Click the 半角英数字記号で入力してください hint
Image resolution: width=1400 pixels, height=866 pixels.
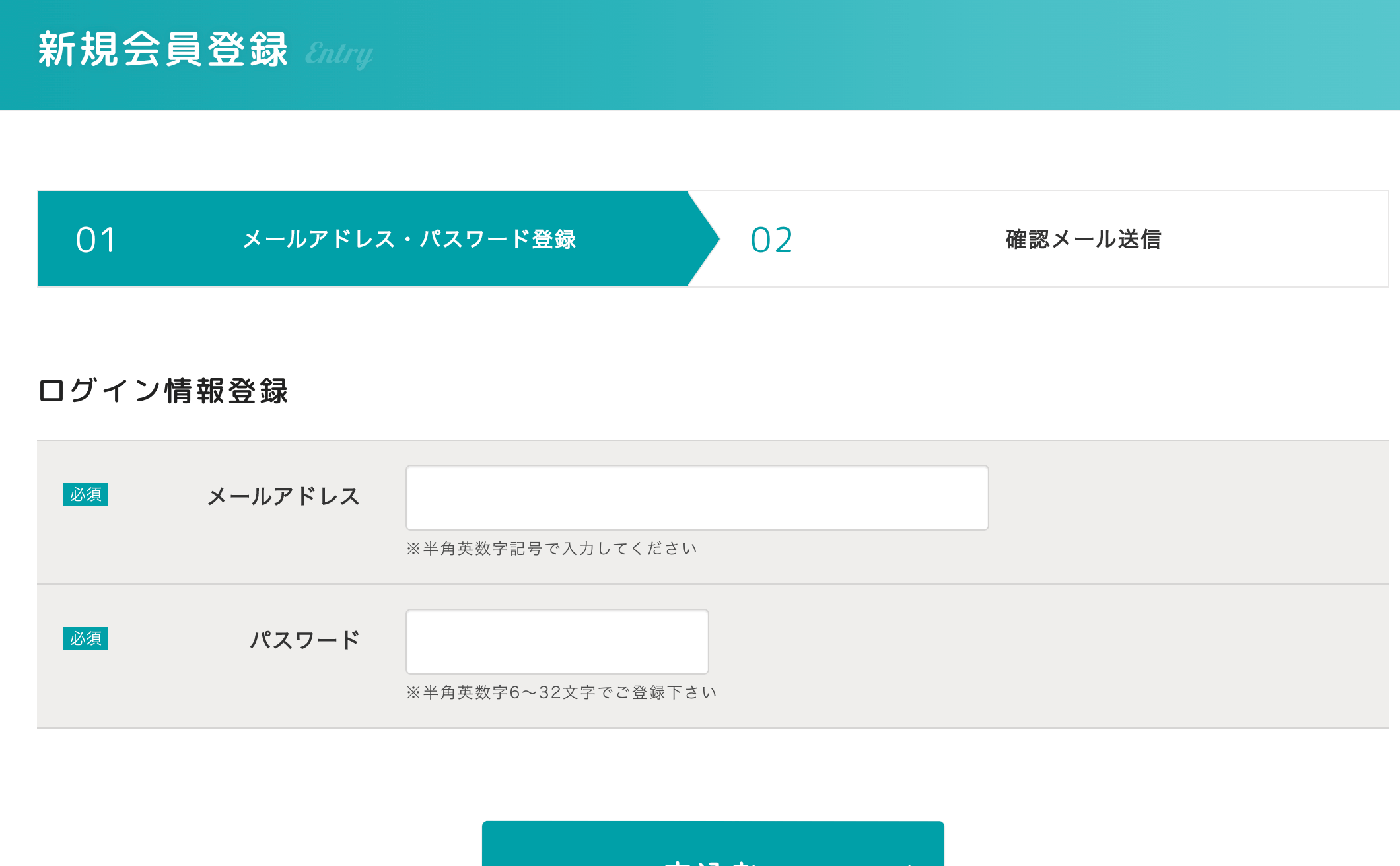[552, 549]
